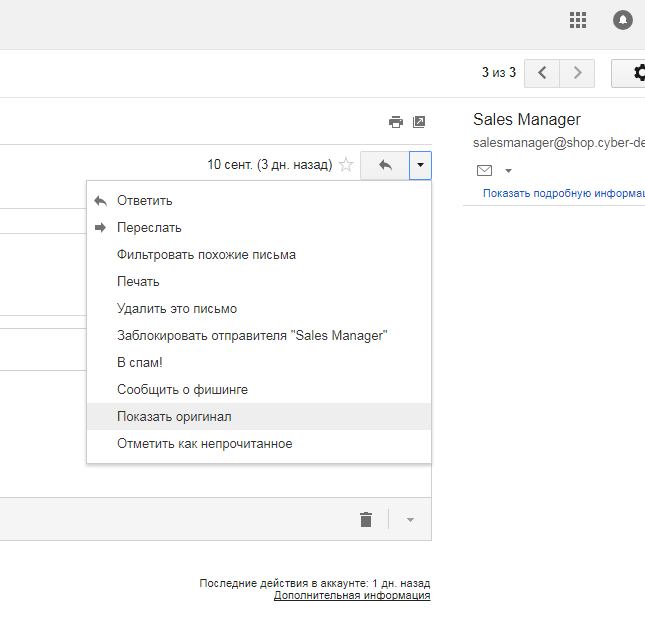Select "Показать оригинал" from the menu
645x623 pixels.
[x=174, y=416]
